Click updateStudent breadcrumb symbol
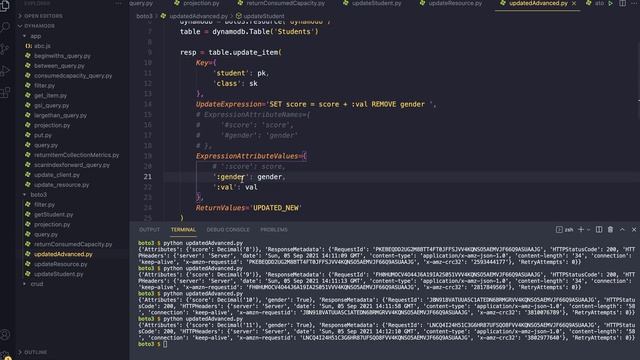 coord(263,16)
